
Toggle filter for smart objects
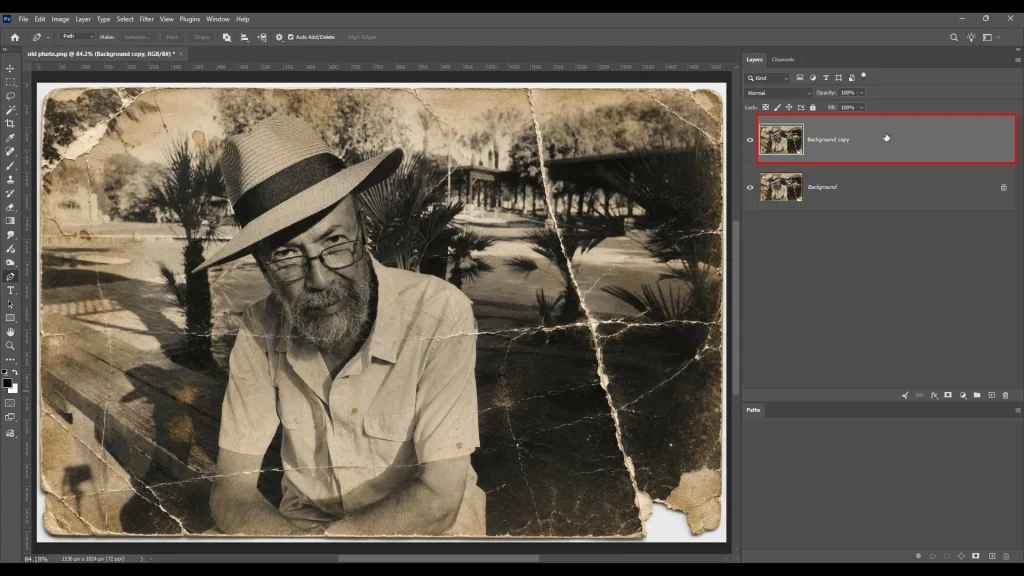(852, 78)
